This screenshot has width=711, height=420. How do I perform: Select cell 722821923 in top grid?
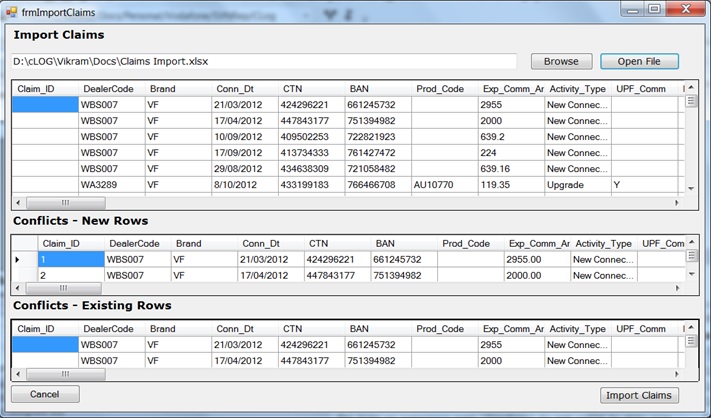[x=378, y=137]
